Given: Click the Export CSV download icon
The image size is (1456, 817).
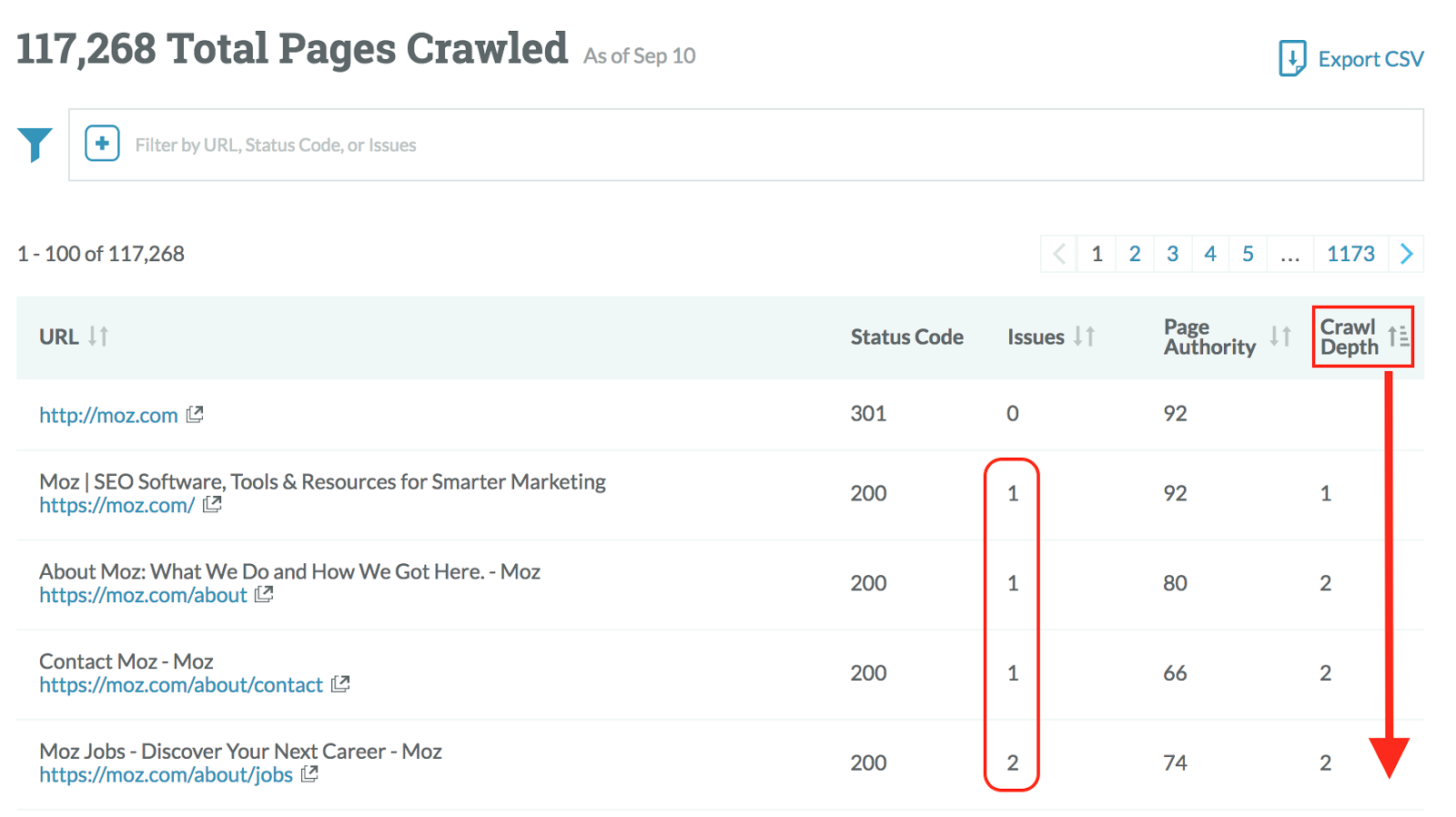Looking at the screenshot, I should [x=1292, y=58].
